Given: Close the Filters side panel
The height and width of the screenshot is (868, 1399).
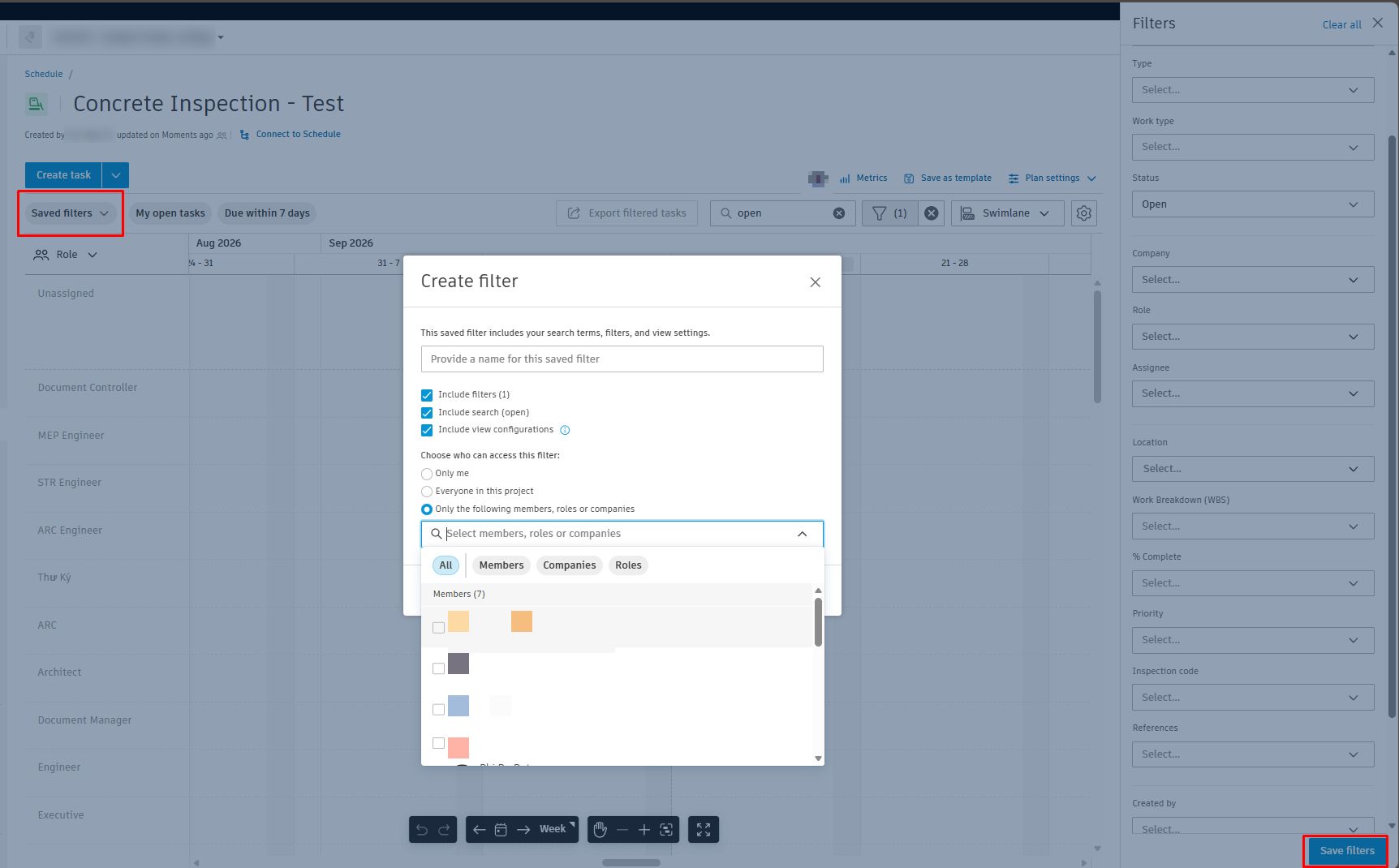Looking at the screenshot, I should pos(1378,23).
